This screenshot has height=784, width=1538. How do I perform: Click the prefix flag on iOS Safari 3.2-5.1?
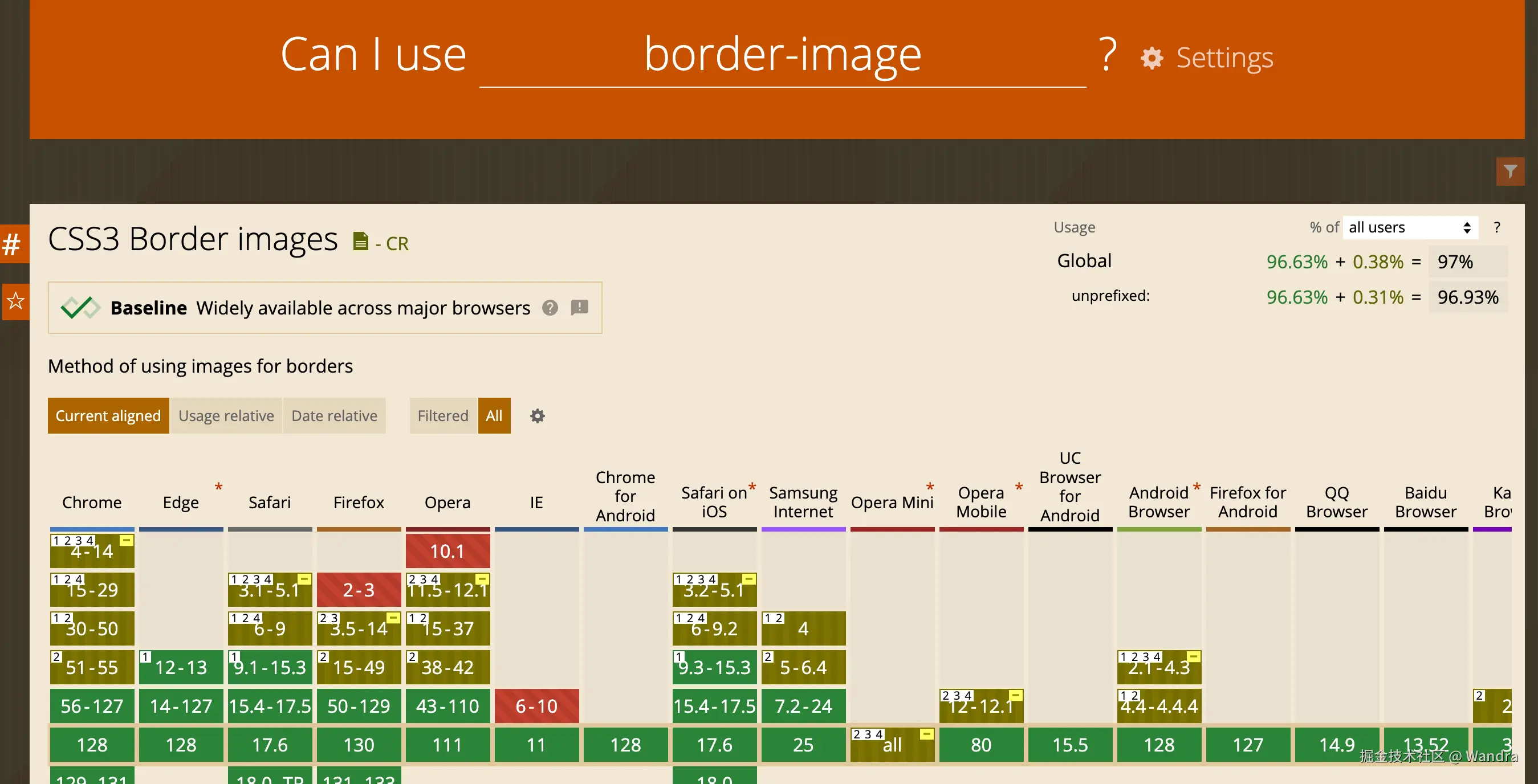click(749, 579)
